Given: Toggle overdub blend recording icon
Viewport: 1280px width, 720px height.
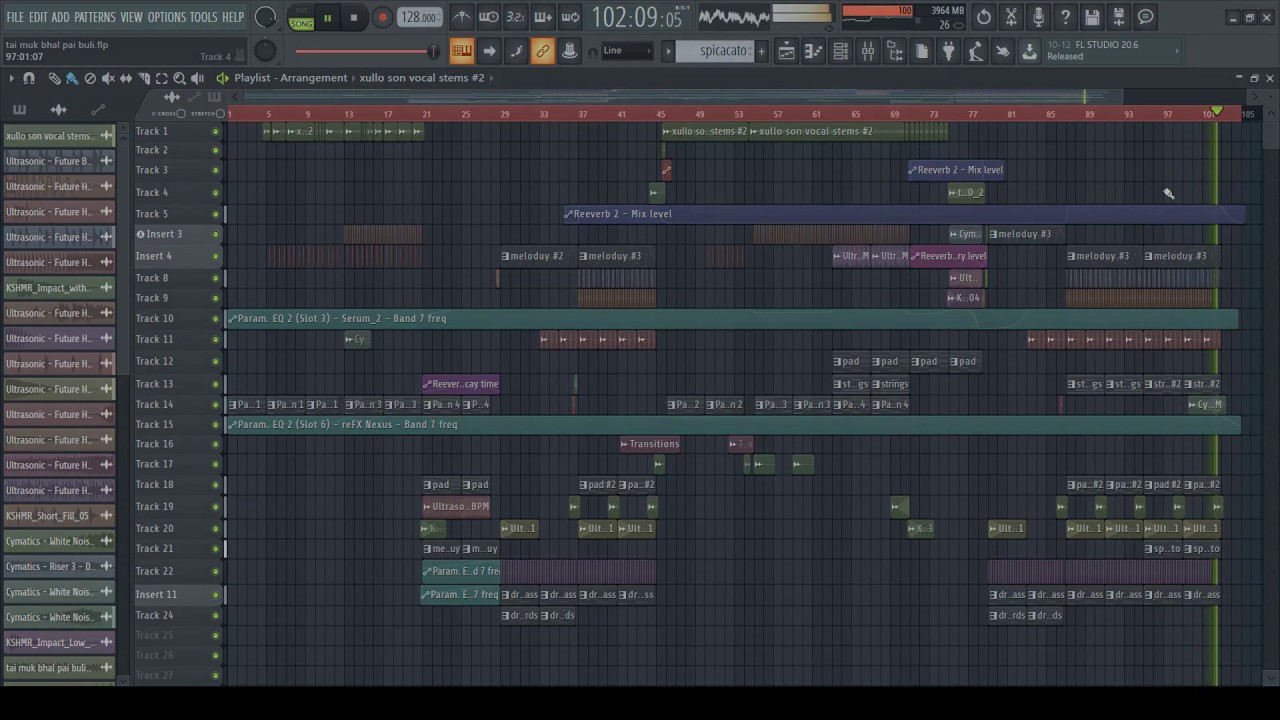Looking at the screenshot, I should tap(543, 17).
